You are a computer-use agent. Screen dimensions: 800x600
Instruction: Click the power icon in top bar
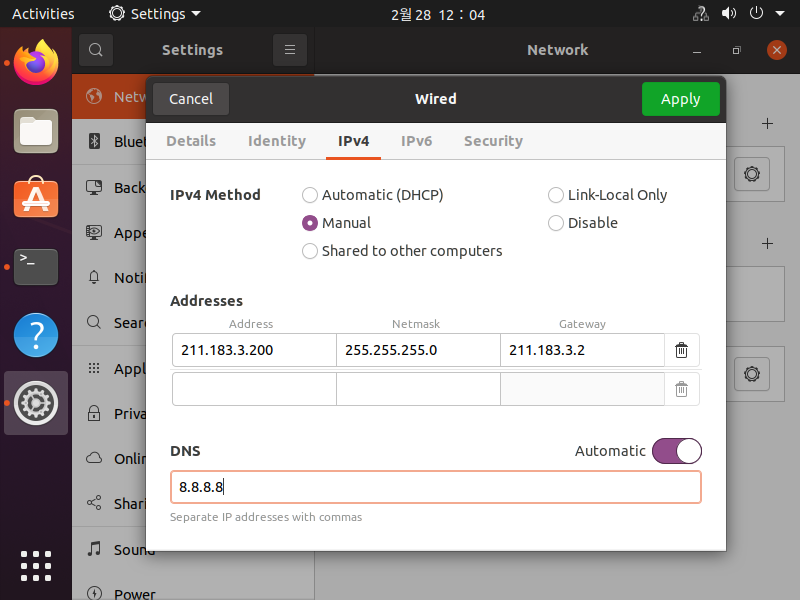[x=756, y=14]
